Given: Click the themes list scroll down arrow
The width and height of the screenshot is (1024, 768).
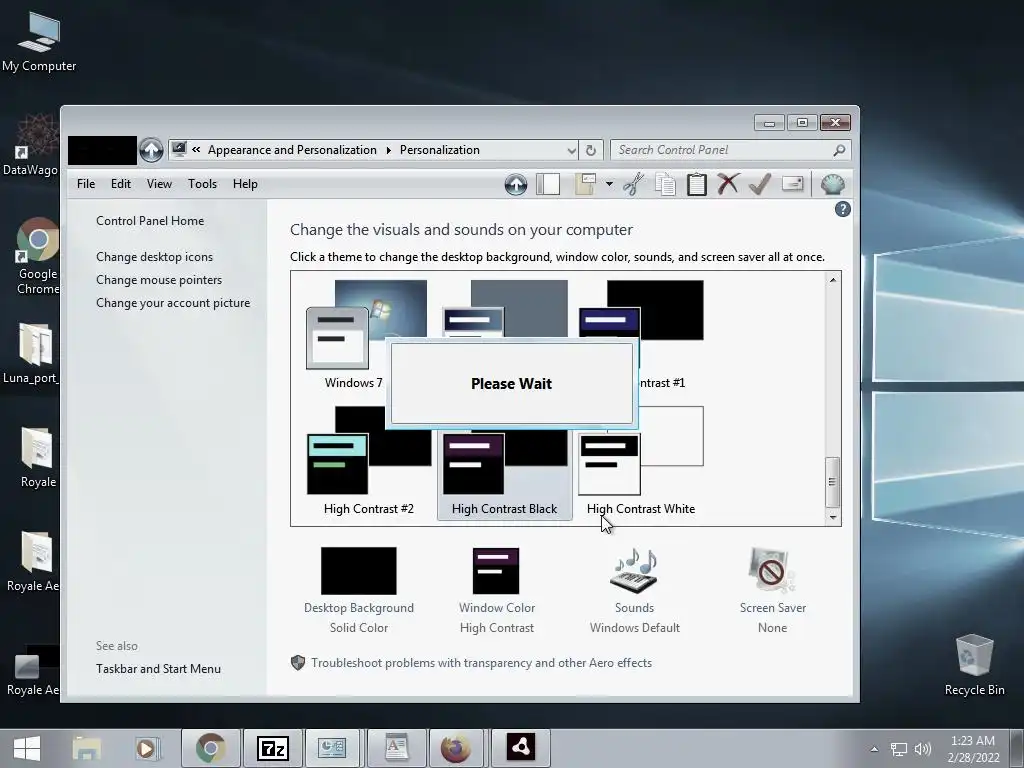Looking at the screenshot, I should 833,517.
